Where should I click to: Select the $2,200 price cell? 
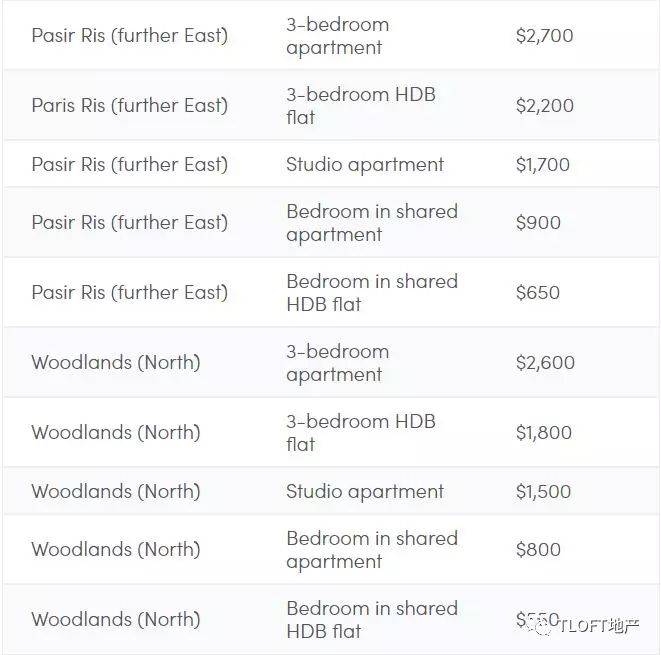coord(544,106)
